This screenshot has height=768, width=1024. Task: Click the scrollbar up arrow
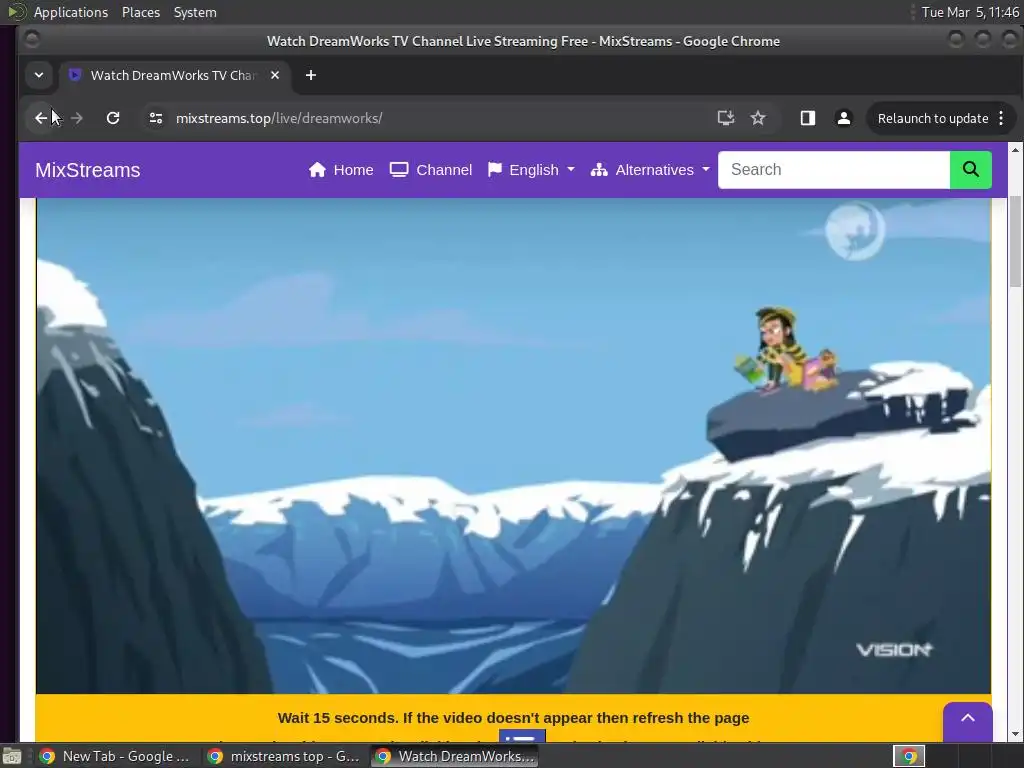click(1015, 150)
